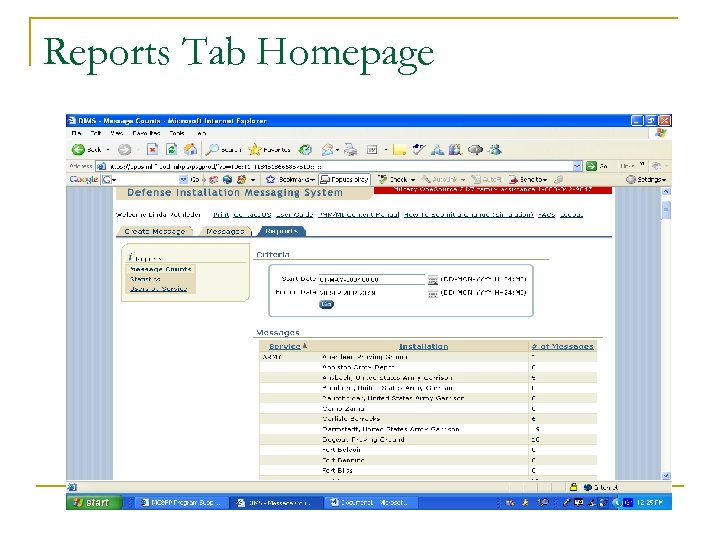Open calendar picker next to End Date

point(433,293)
